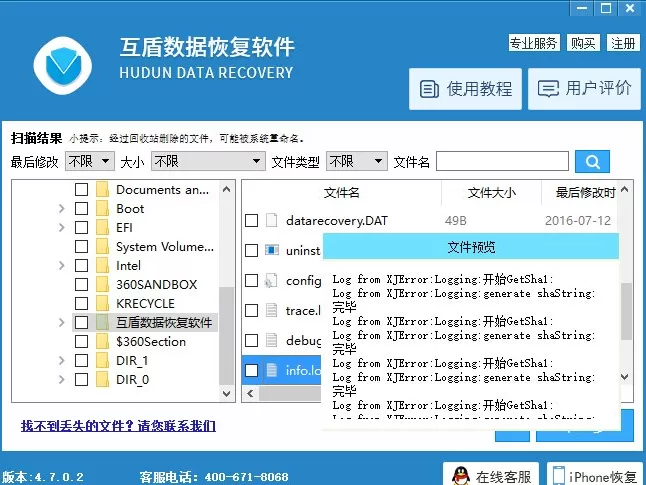Image resolution: width=646 pixels, height=485 pixels.
Task: Click the datarecovery.DAT file icon
Action: (271, 220)
